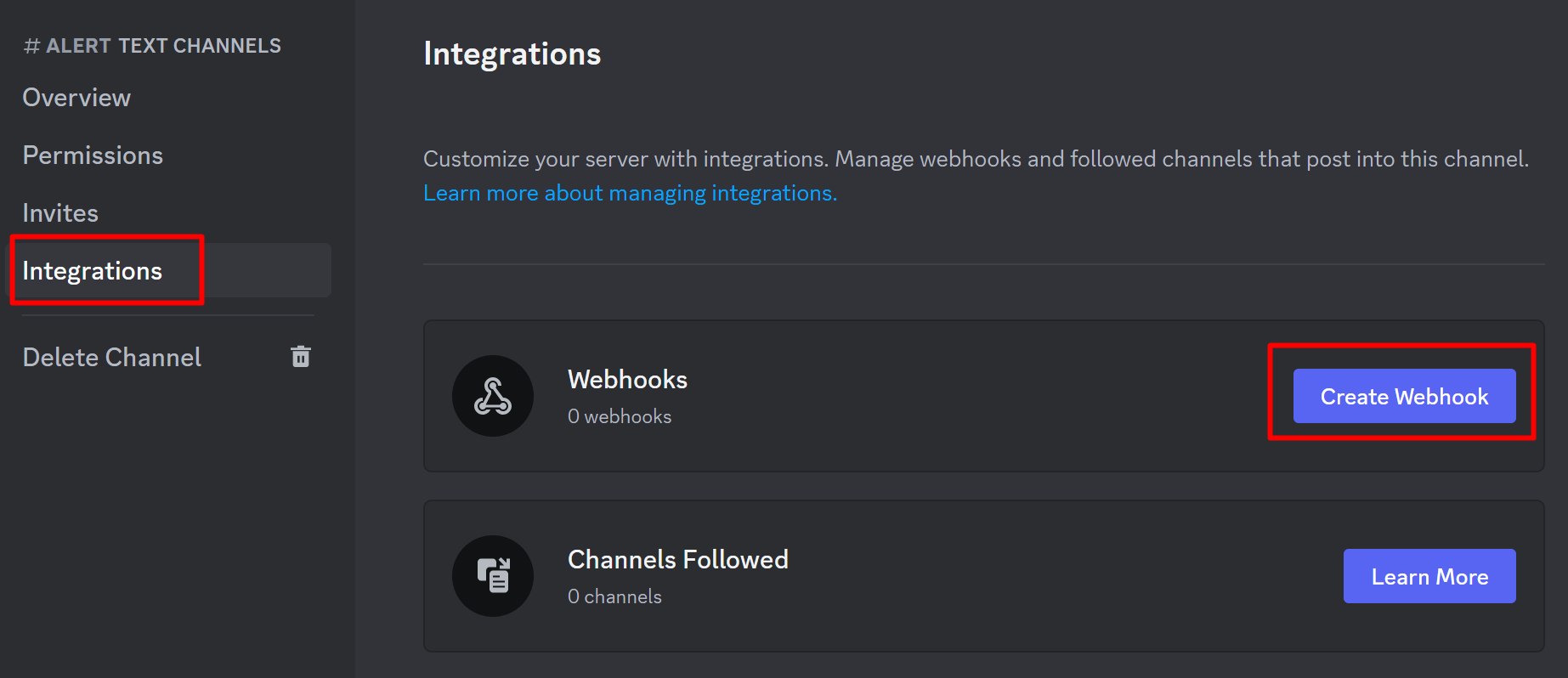The width and height of the screenshot is (1568, 678).
Task: Click the '0 channels' count text
Action: 614,596
